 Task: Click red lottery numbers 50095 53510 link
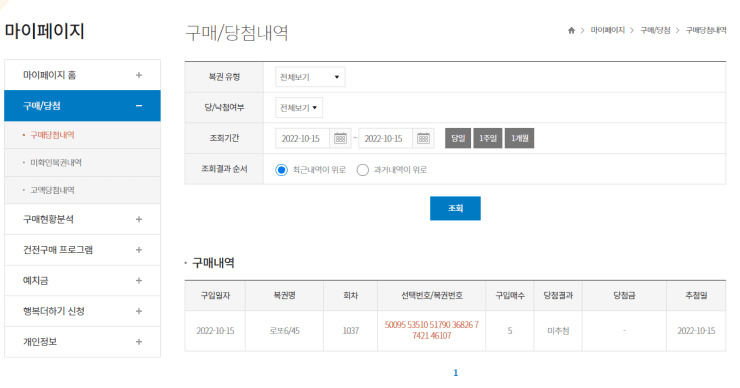tap(431, 330)
